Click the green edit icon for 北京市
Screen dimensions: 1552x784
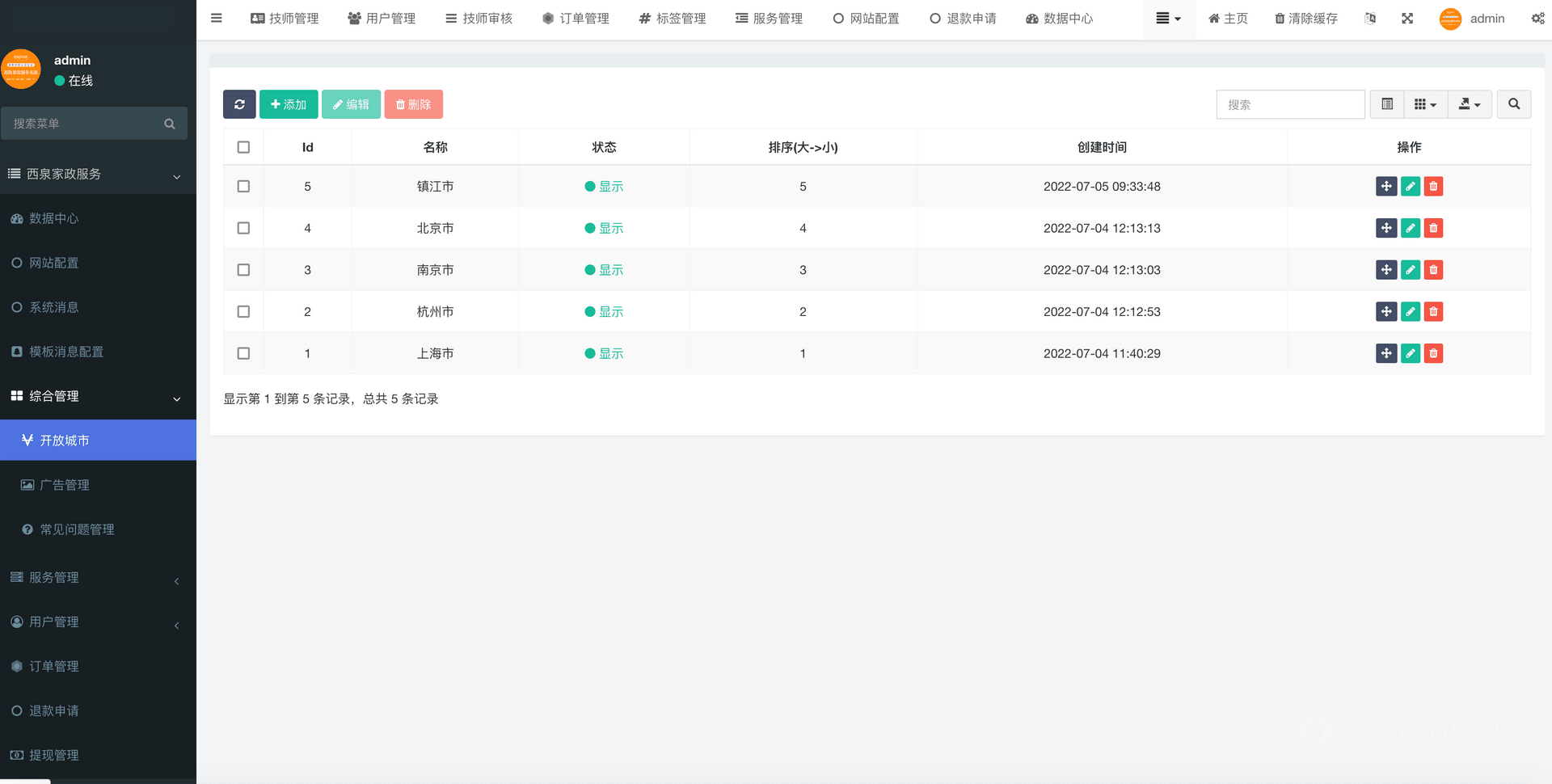point(1410,229)
